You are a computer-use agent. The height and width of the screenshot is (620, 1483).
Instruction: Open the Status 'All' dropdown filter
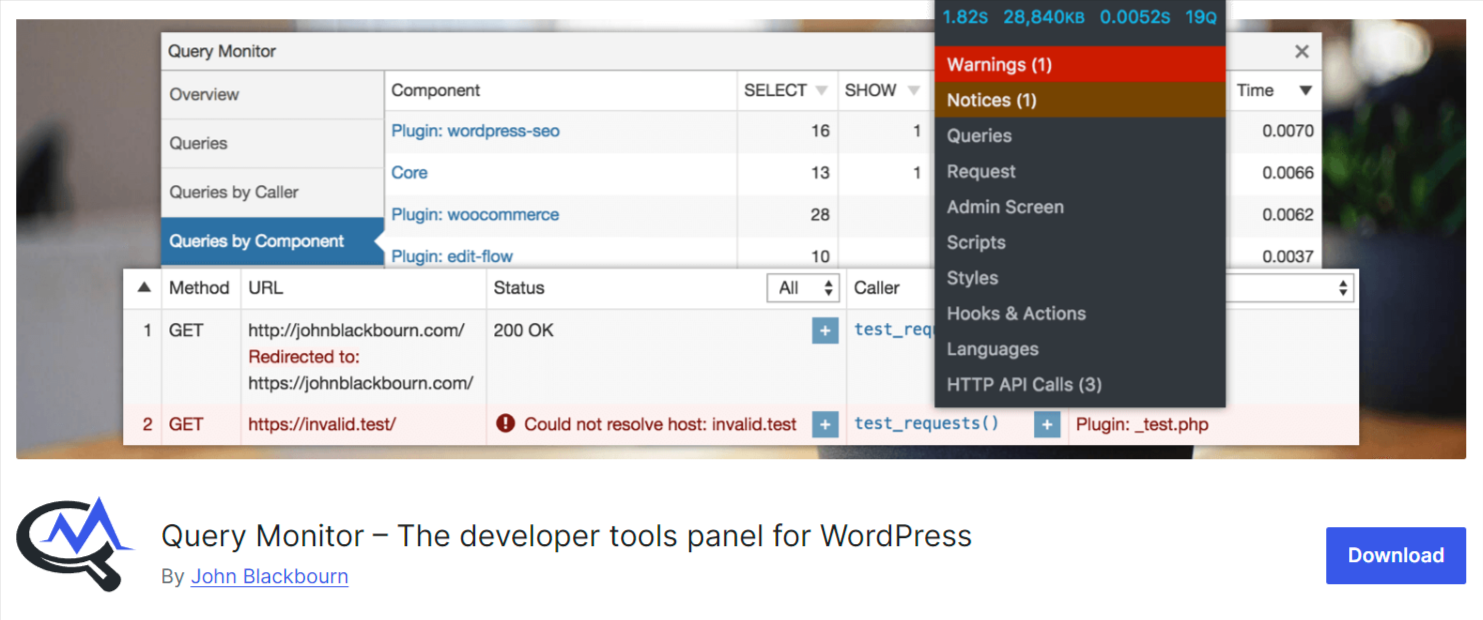coord(803,288)
